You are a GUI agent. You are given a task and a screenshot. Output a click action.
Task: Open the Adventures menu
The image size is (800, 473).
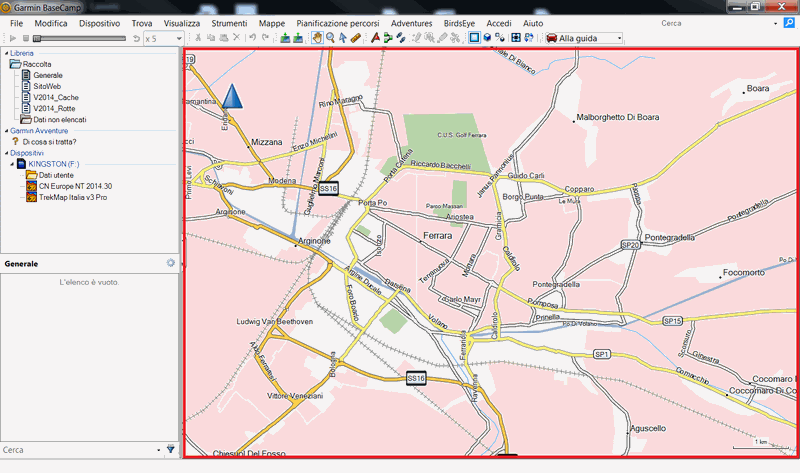tap(411, 23)
